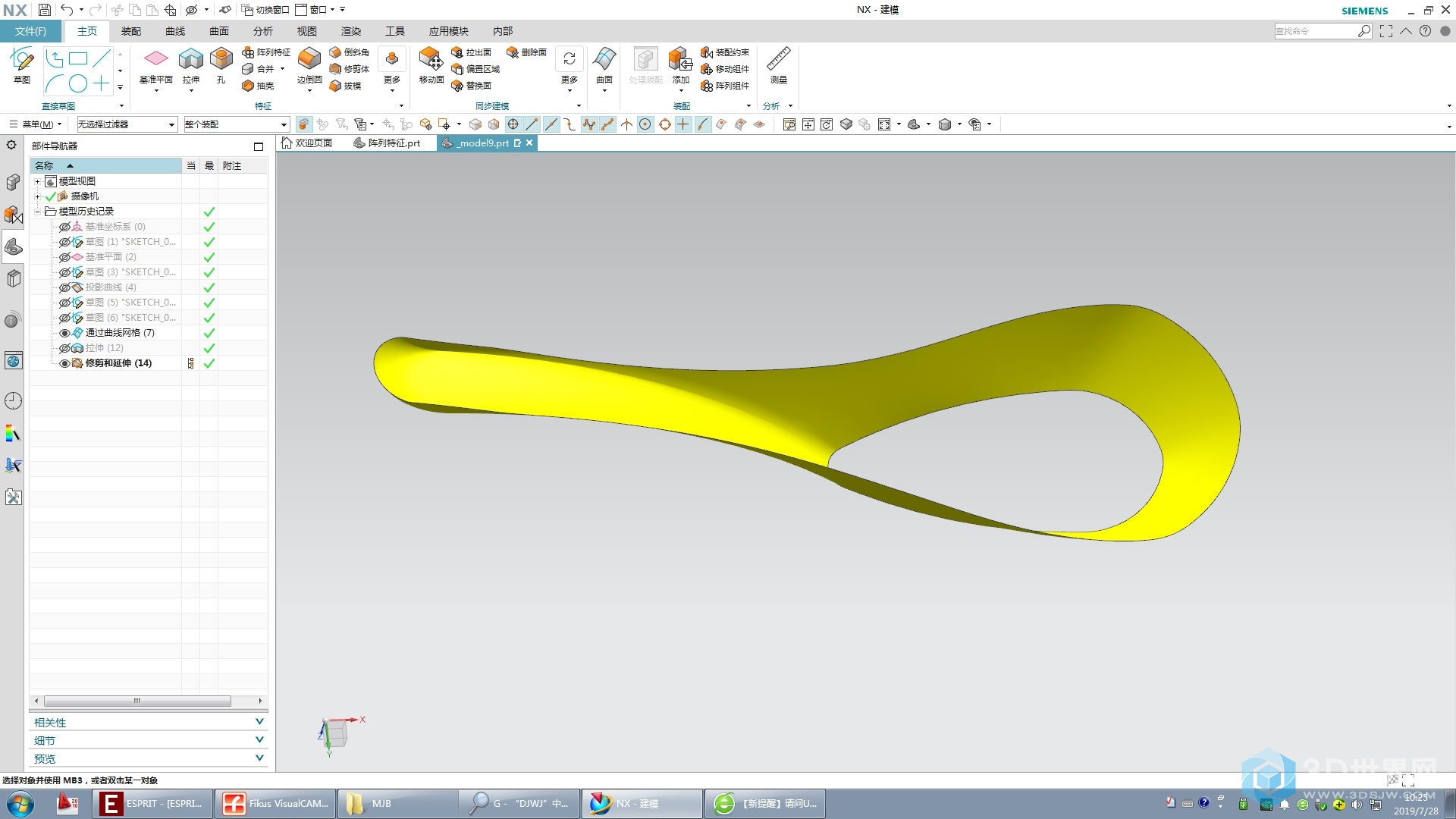Select the circle sketch tool
Viewport: 1456px width, 819px height.
pyautogui.click(x=77, y=83)
